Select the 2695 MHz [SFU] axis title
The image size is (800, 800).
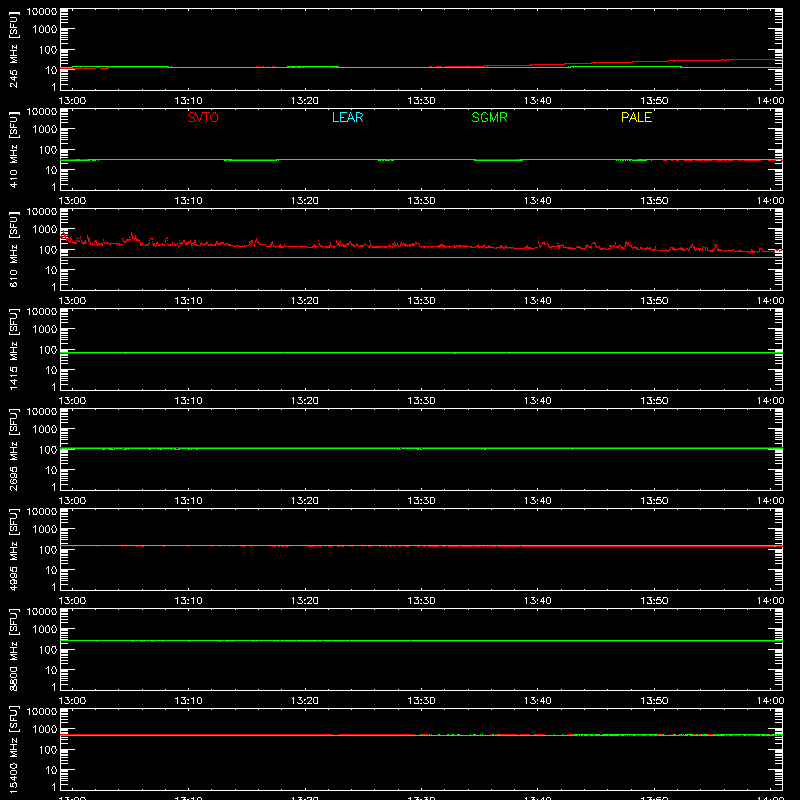pyautogui.click(x=14, y=449)
